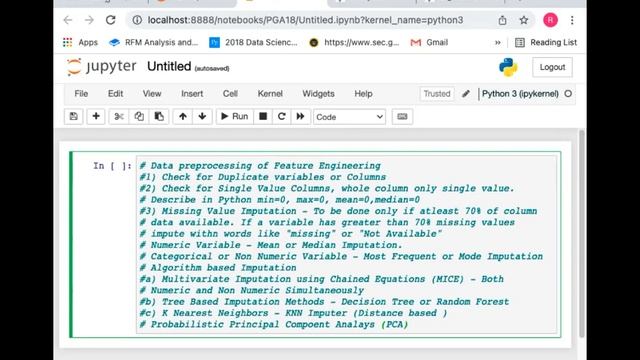Click the notebook vertical scrollbar

pos(582,233)
